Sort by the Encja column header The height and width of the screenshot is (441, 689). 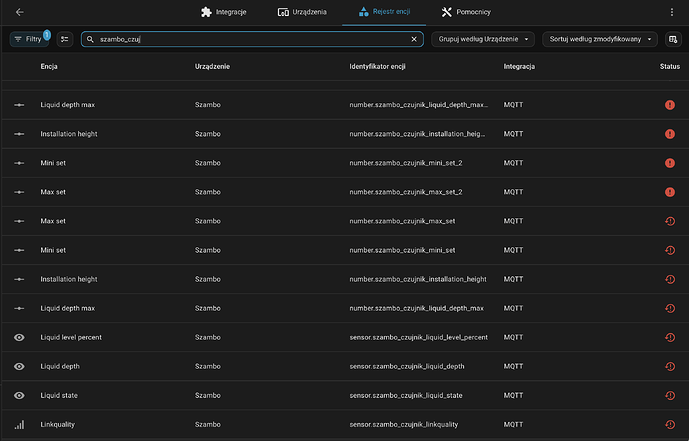(49, 66)
